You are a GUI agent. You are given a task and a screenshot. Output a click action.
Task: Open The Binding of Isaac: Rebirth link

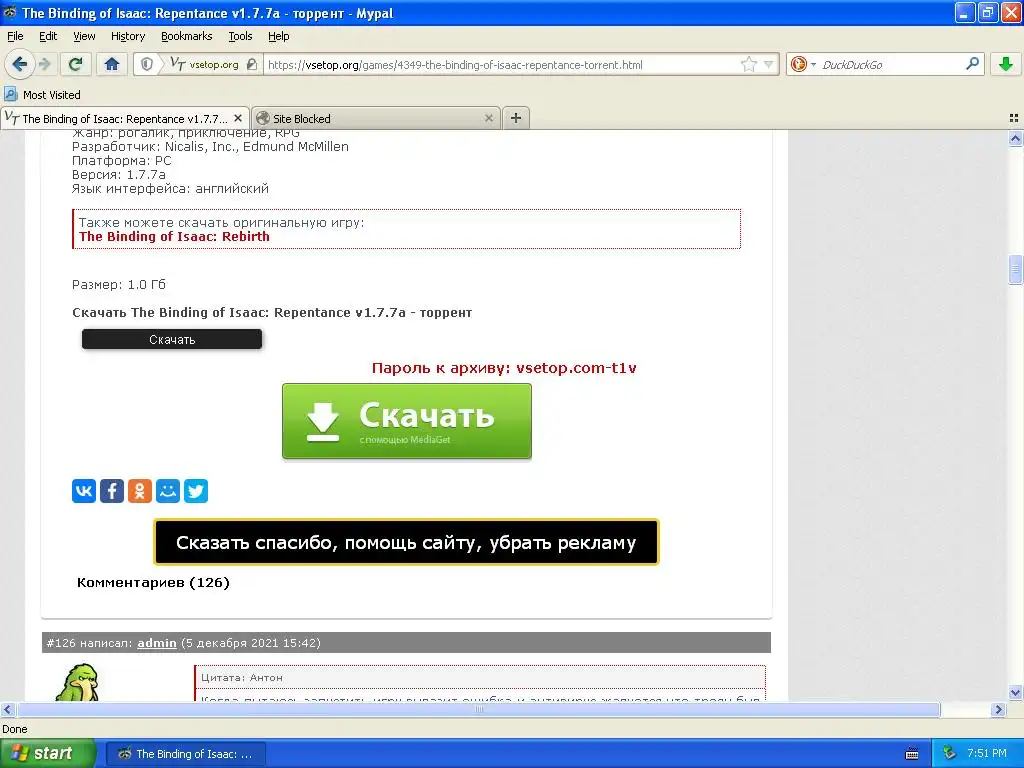point(174,236)
